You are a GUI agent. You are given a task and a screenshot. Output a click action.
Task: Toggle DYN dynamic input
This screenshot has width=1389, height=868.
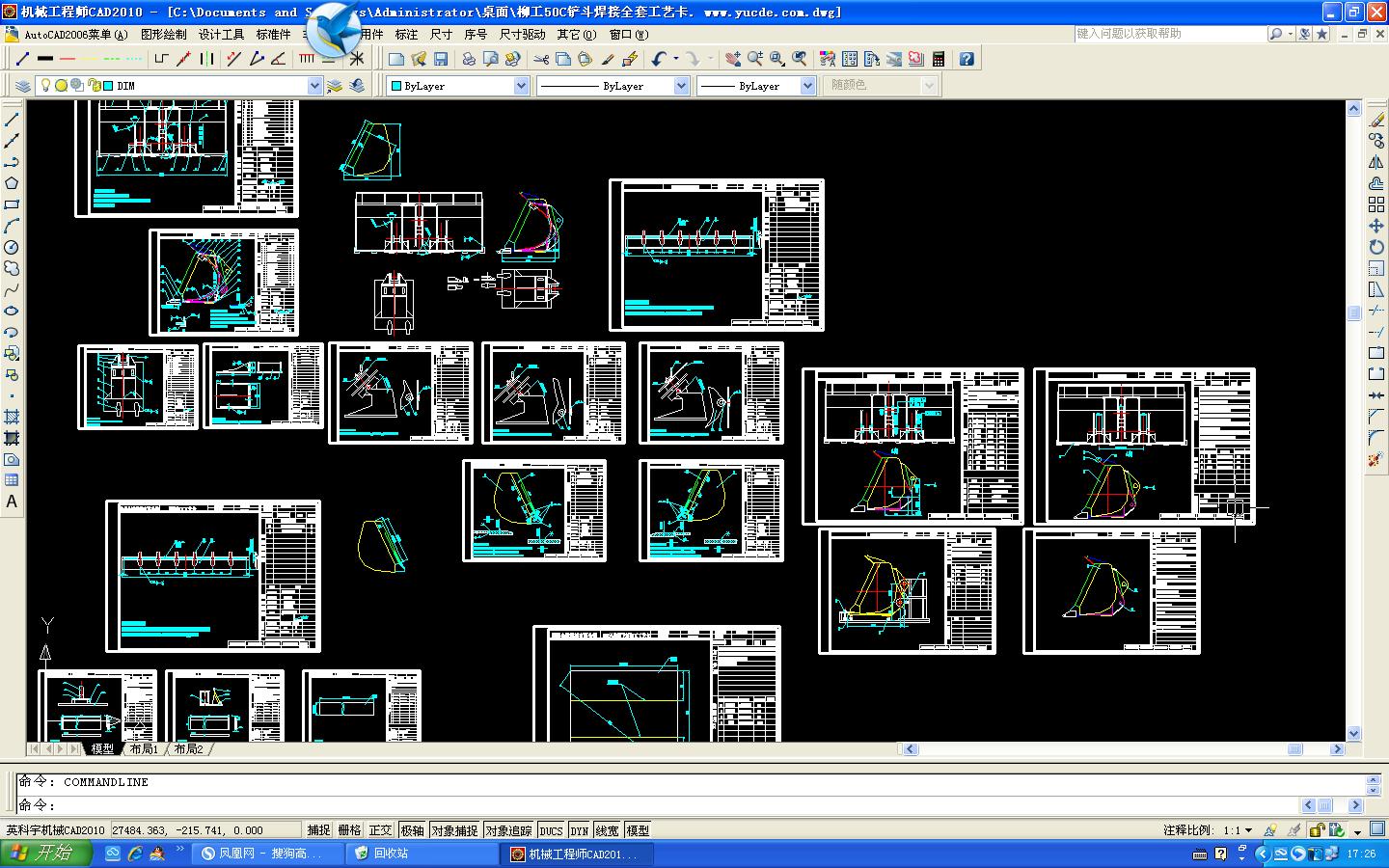click(579, 830)
